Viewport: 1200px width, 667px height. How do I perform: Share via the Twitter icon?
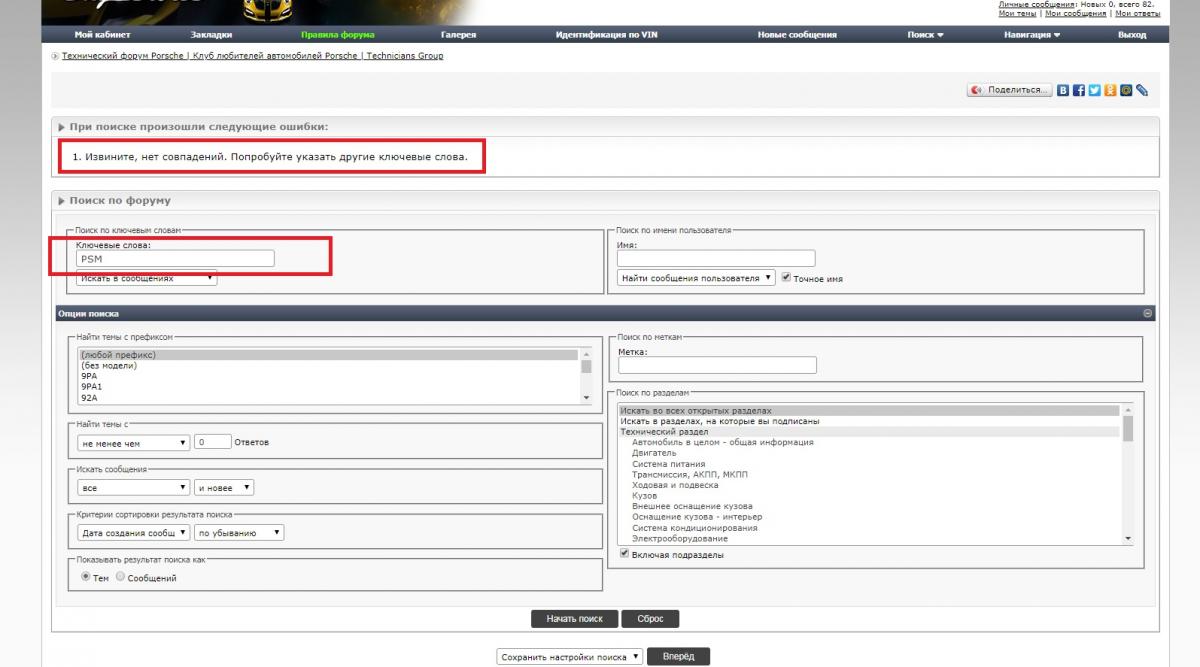point(1094,90)
